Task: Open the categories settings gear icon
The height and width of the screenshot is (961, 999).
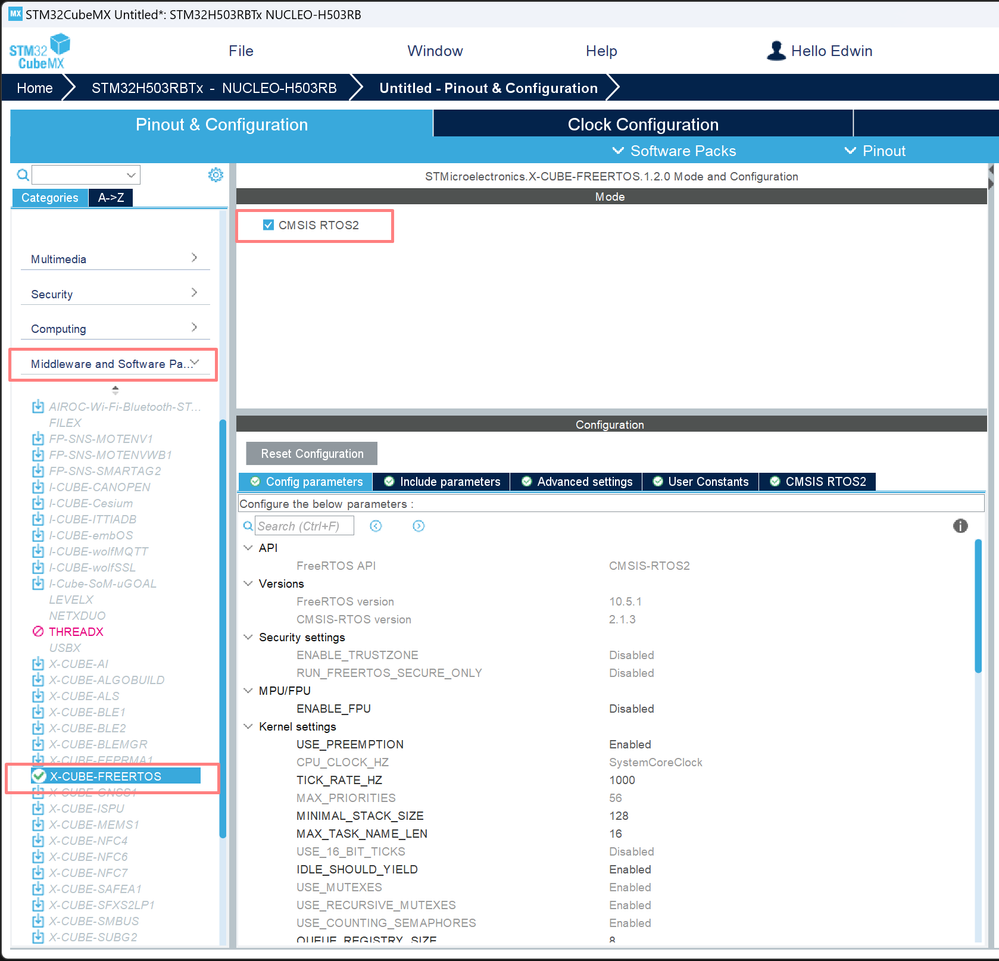Action: [215, 175]
